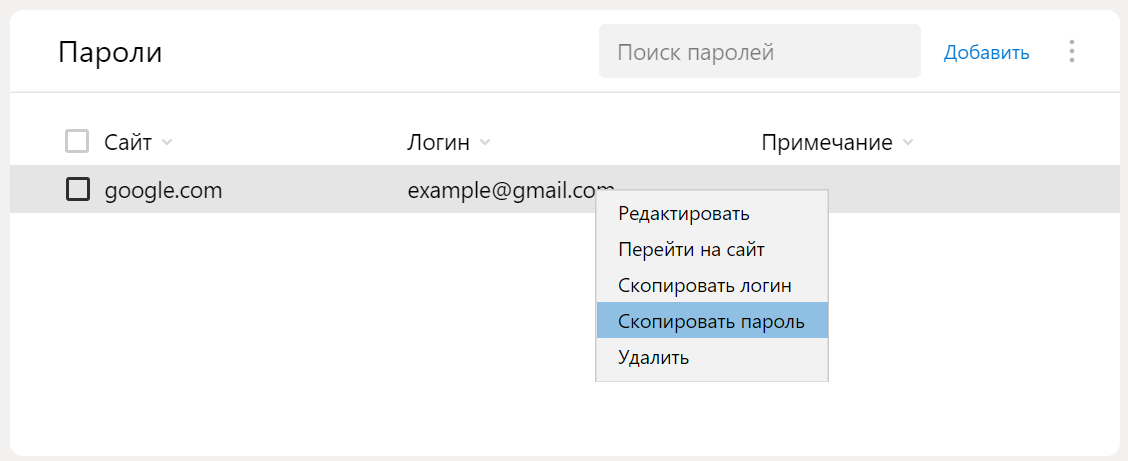Check the google.com row checkbox
Viewport: 1128px width, 461px height.
tap(77, 189)
